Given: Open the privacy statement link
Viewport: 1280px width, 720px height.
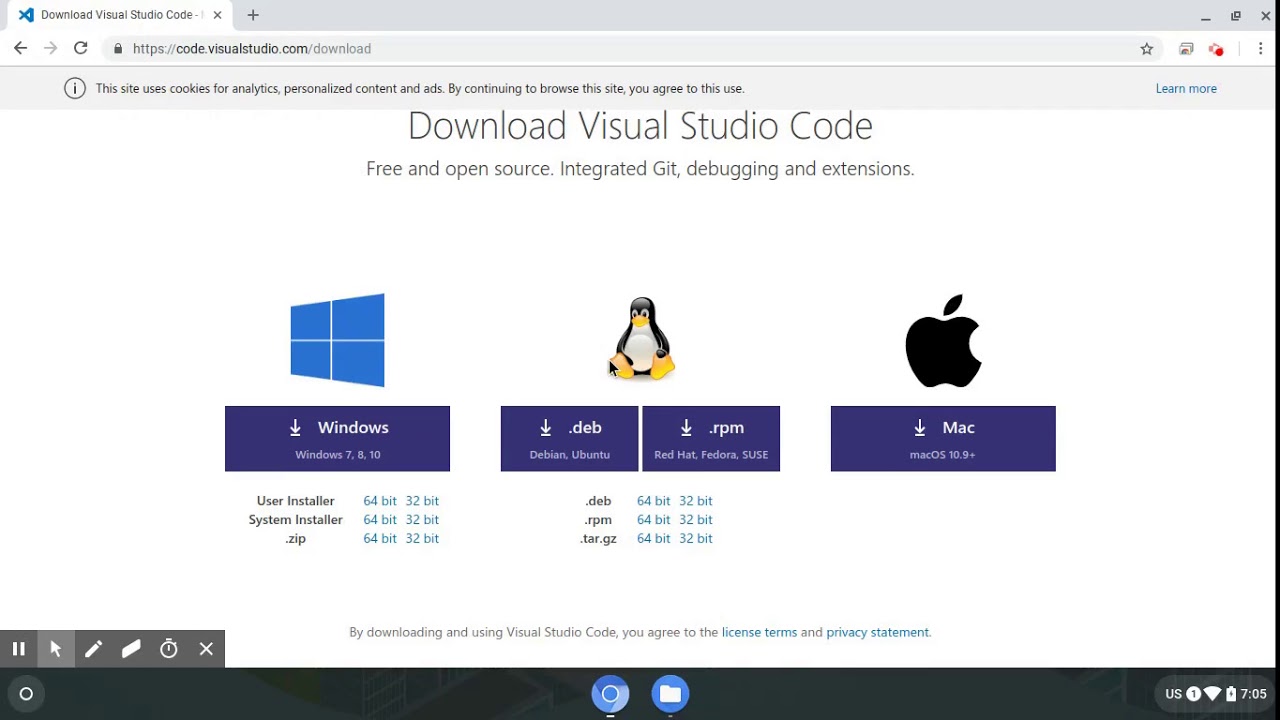Looking at the screenshot, I should (x=877, y=632).
